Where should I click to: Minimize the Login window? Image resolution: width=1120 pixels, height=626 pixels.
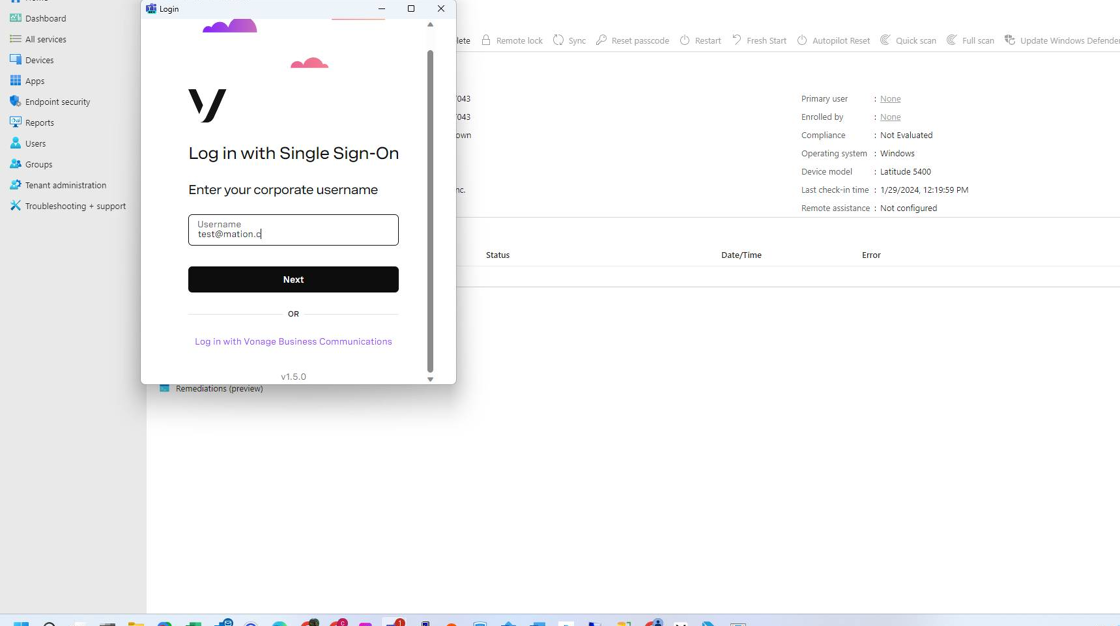pyautogui.click(x=381, y=9)
